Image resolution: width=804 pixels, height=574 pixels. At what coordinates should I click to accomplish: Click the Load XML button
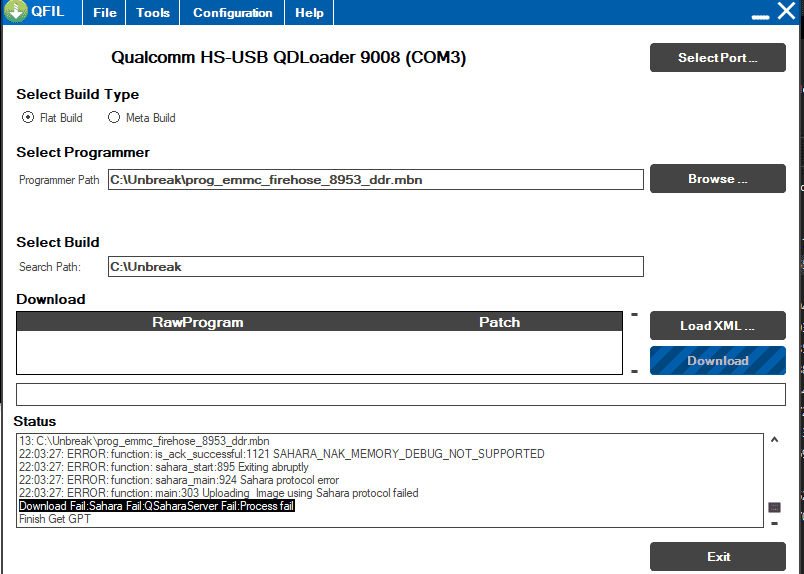(x=717, y=325)
